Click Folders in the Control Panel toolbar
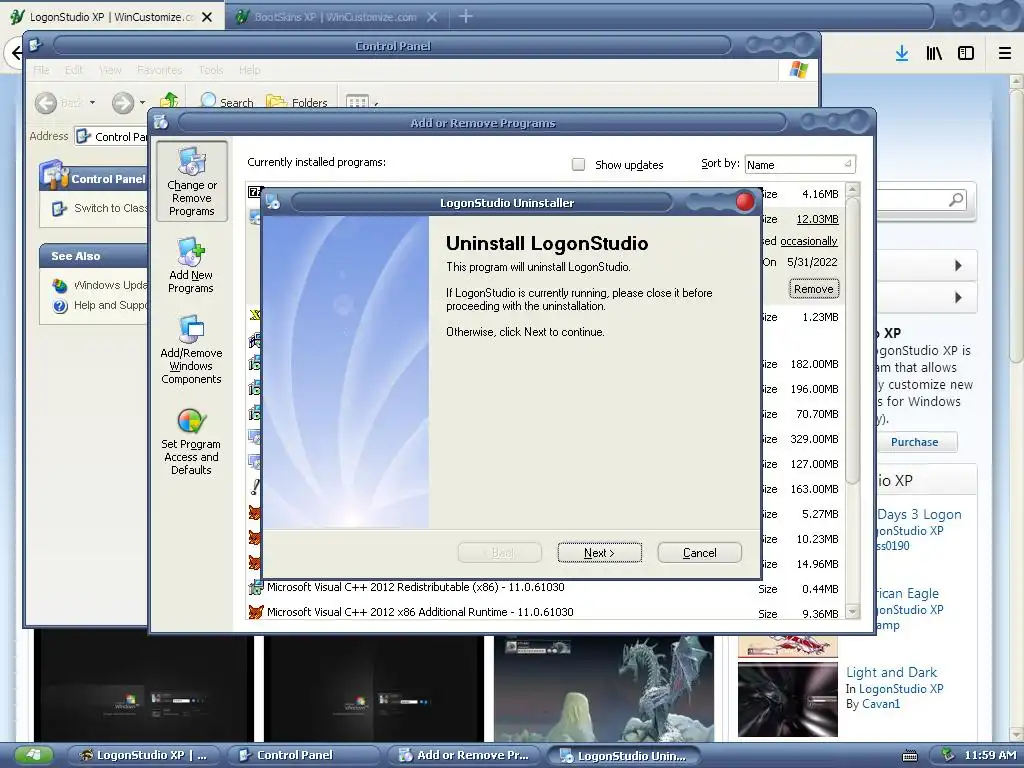Screen dimensions: 1024x768 pos(296,102)
